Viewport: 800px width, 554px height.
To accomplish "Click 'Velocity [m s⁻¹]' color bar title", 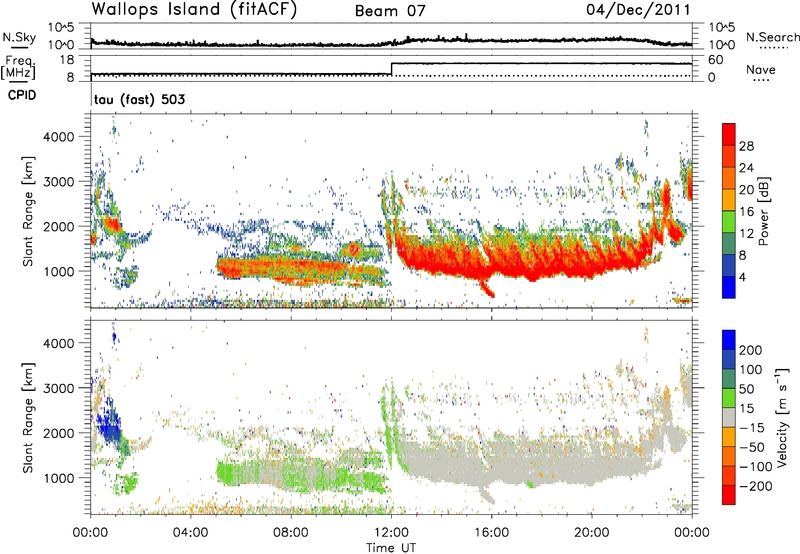I will tap(781, 417).
